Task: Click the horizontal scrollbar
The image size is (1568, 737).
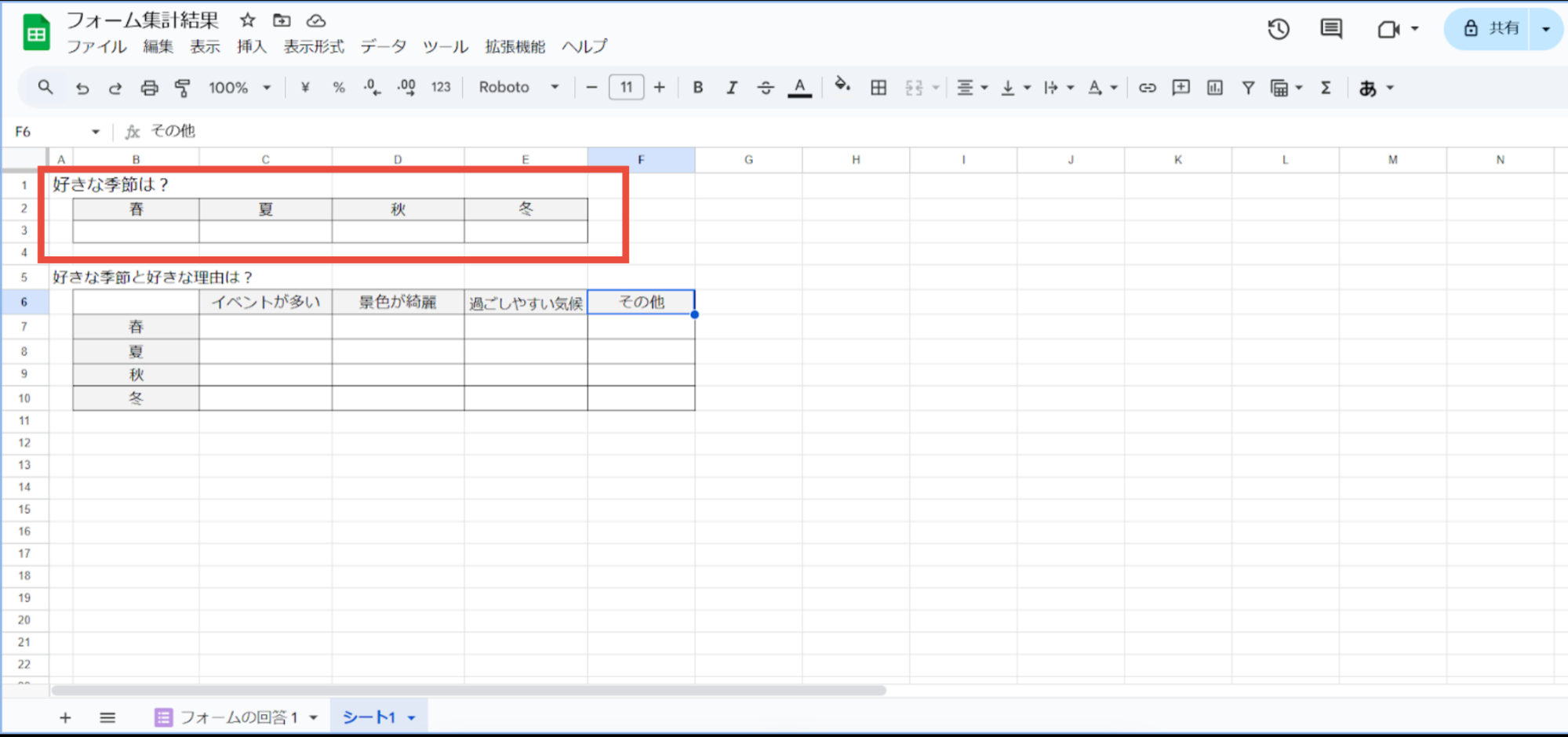Action: [x=468, y=691]
